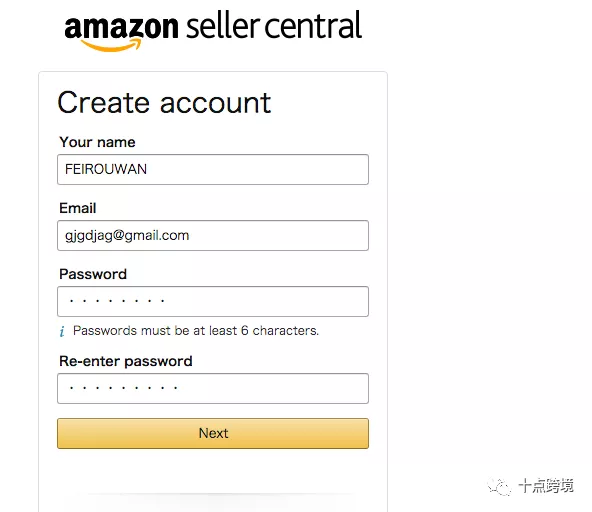Click the WeChat watermark icon
Screen dimensions: 592x512
(499, 486)
